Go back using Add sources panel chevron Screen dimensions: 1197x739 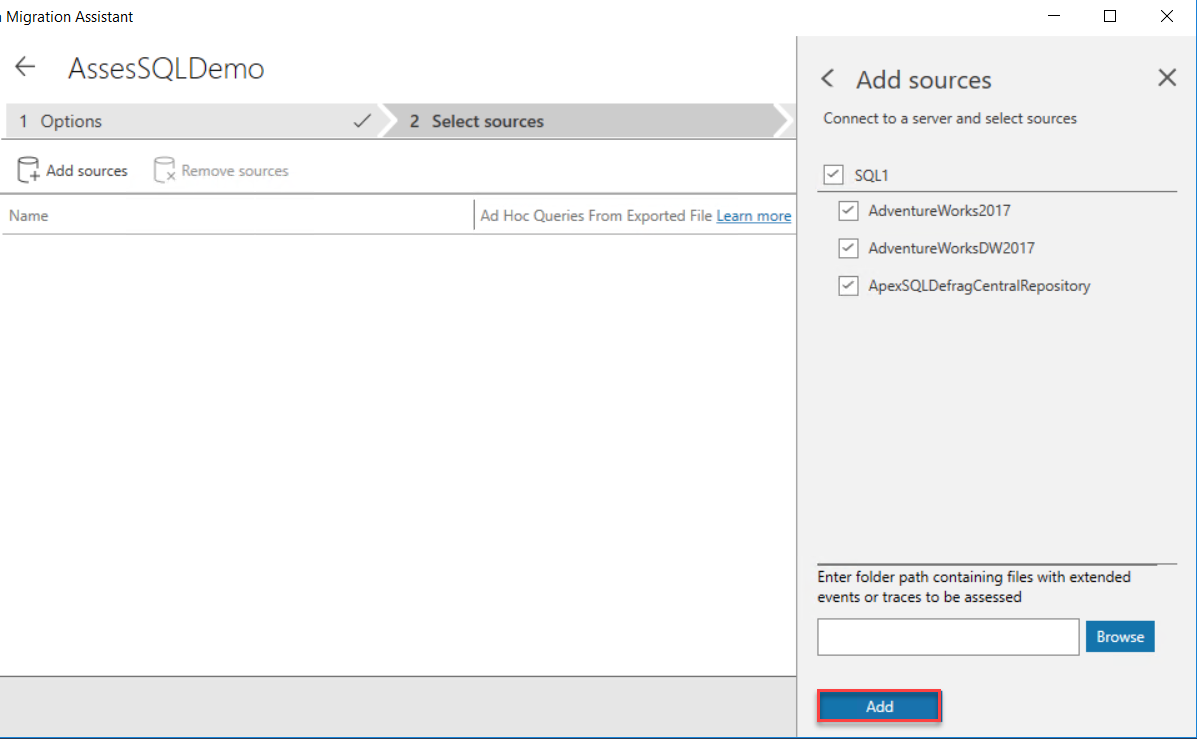[827, 79]
